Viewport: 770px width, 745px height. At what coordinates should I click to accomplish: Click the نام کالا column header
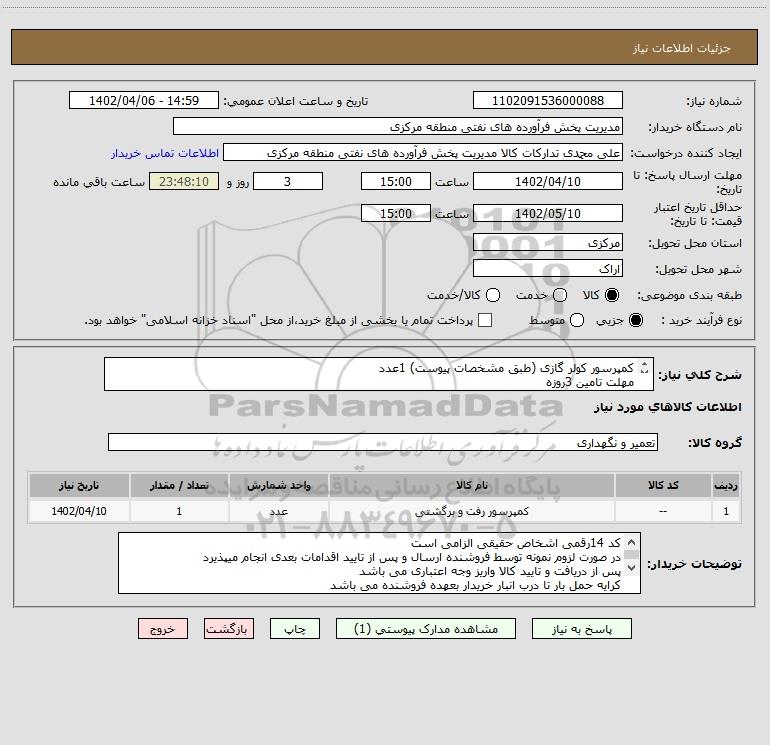(472, 485)
